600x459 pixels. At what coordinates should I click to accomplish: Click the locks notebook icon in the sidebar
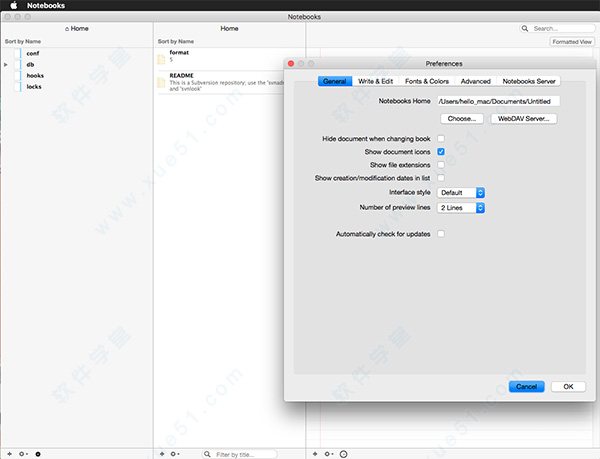18,86
